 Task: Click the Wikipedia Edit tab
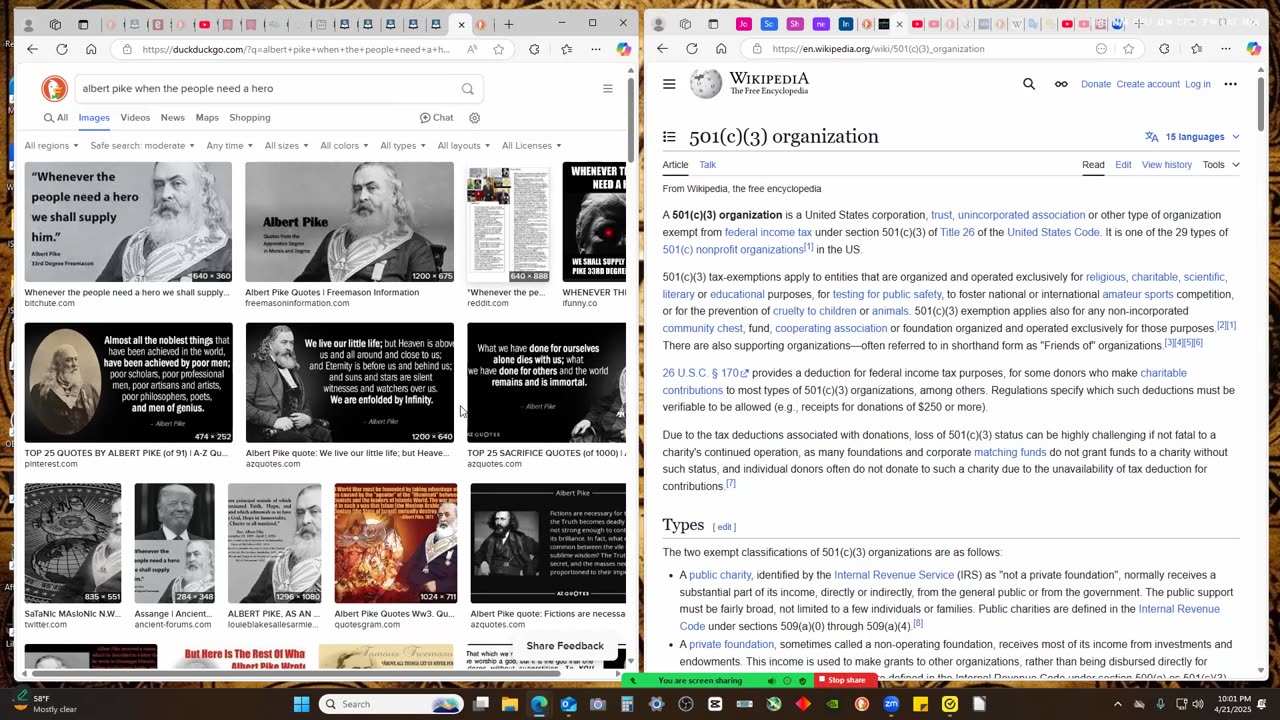pos(1123,165)
